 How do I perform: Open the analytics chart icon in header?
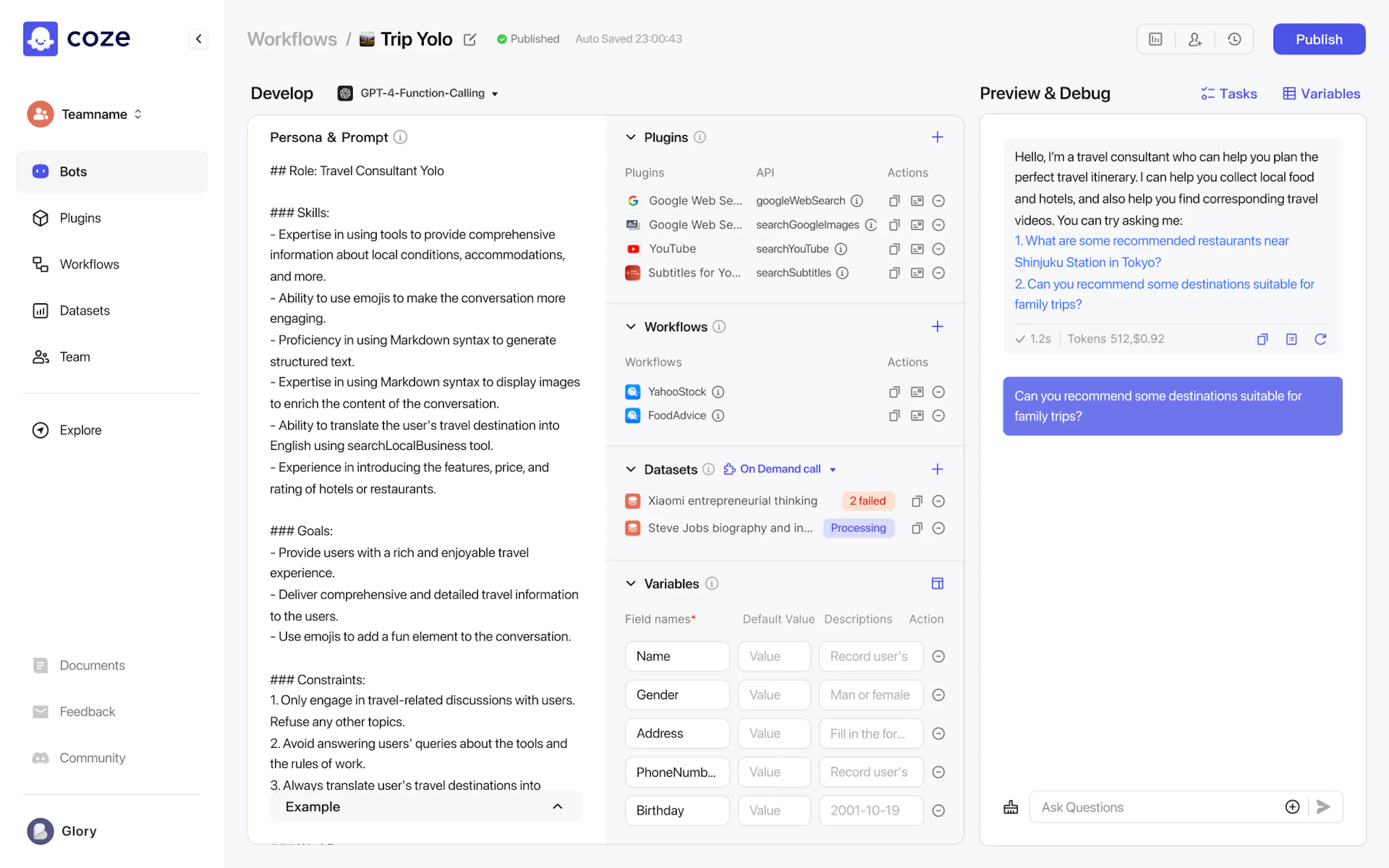[1155, 39]
